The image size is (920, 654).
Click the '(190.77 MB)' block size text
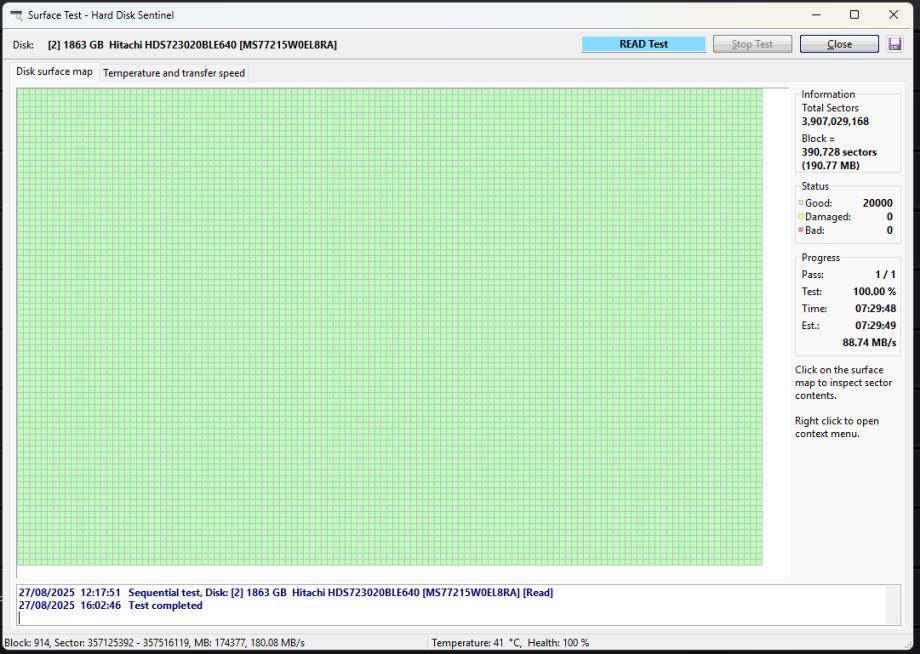[x=830, y=165]
